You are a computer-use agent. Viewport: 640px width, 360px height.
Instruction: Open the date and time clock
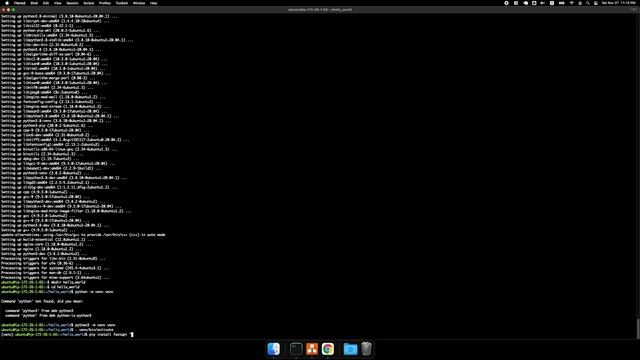point(618,3)
